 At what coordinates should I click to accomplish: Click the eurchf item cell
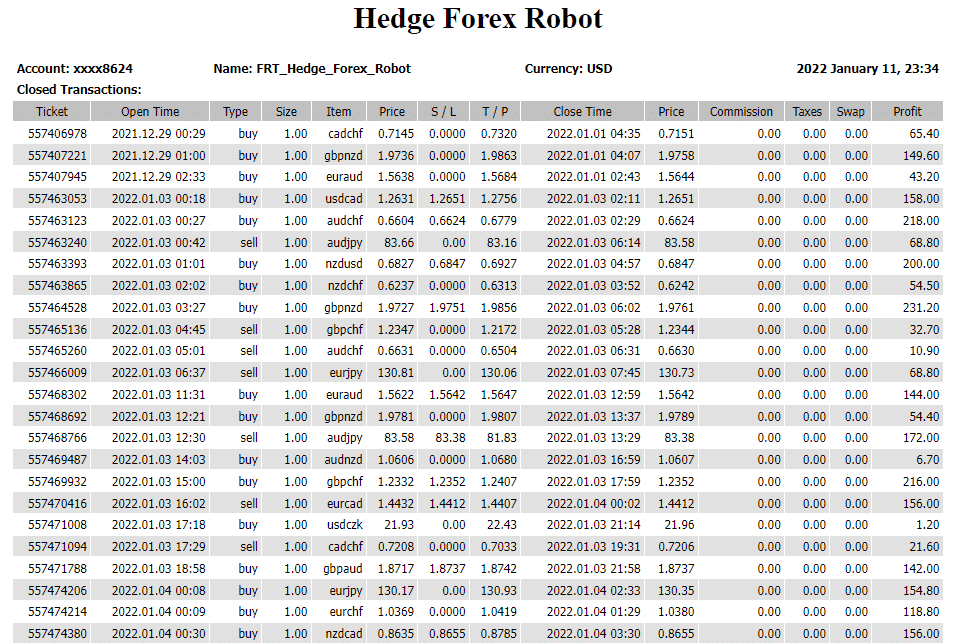point(346,612)
